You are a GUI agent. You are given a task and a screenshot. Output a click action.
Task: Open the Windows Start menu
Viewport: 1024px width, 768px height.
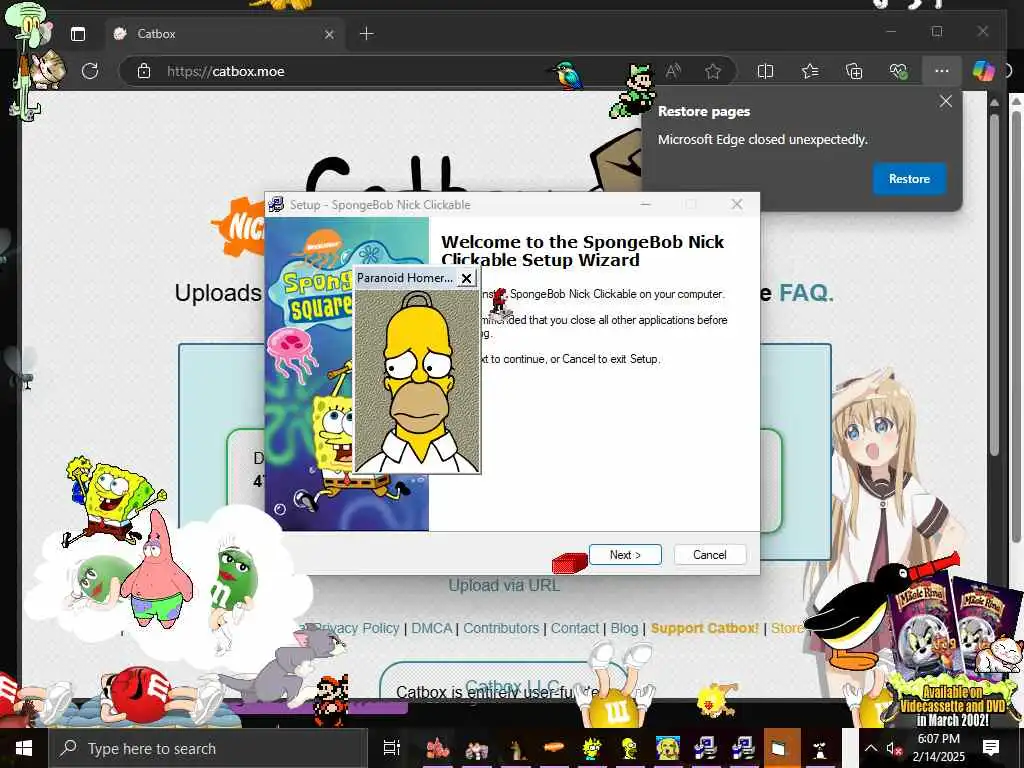click(24, 748)
